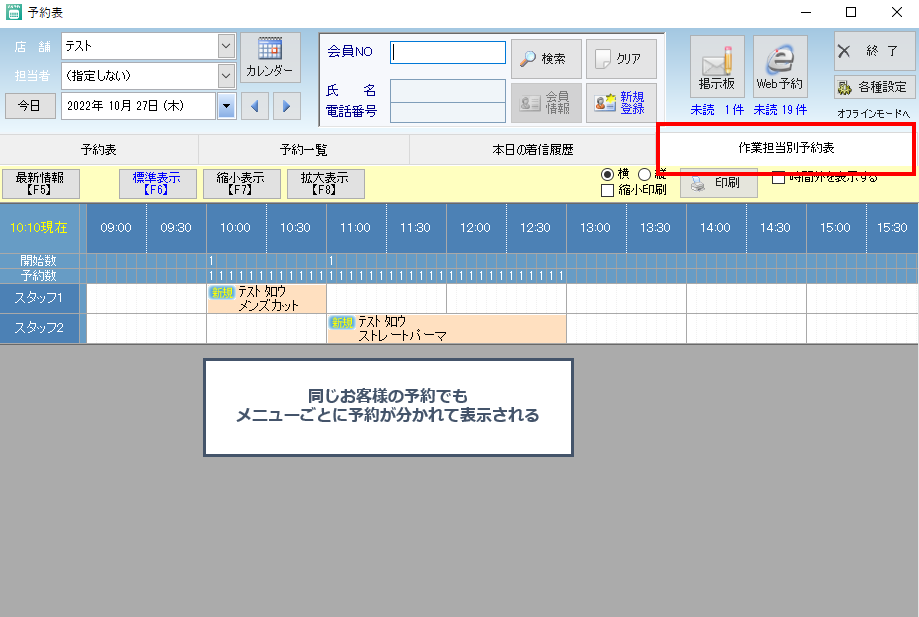This screenshot has height=617, width=919.
Task: Click the 印刷 printer button
Action: [717, 184]
